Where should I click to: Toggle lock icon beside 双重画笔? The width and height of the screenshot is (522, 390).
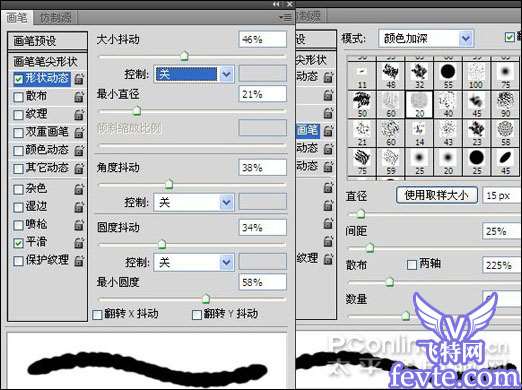pos(79,132)
